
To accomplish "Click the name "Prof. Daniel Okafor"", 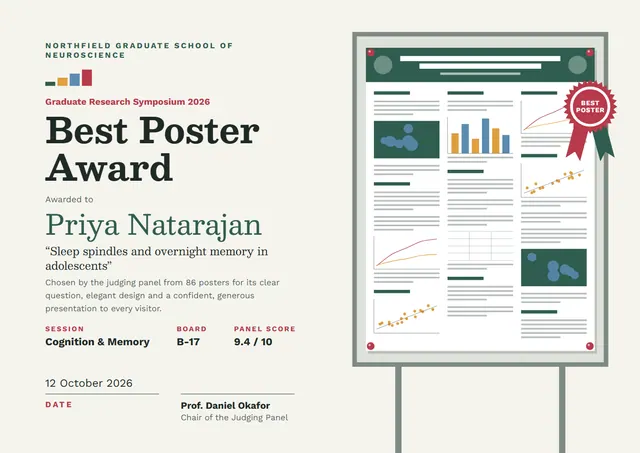I will [x=225, y=406].
